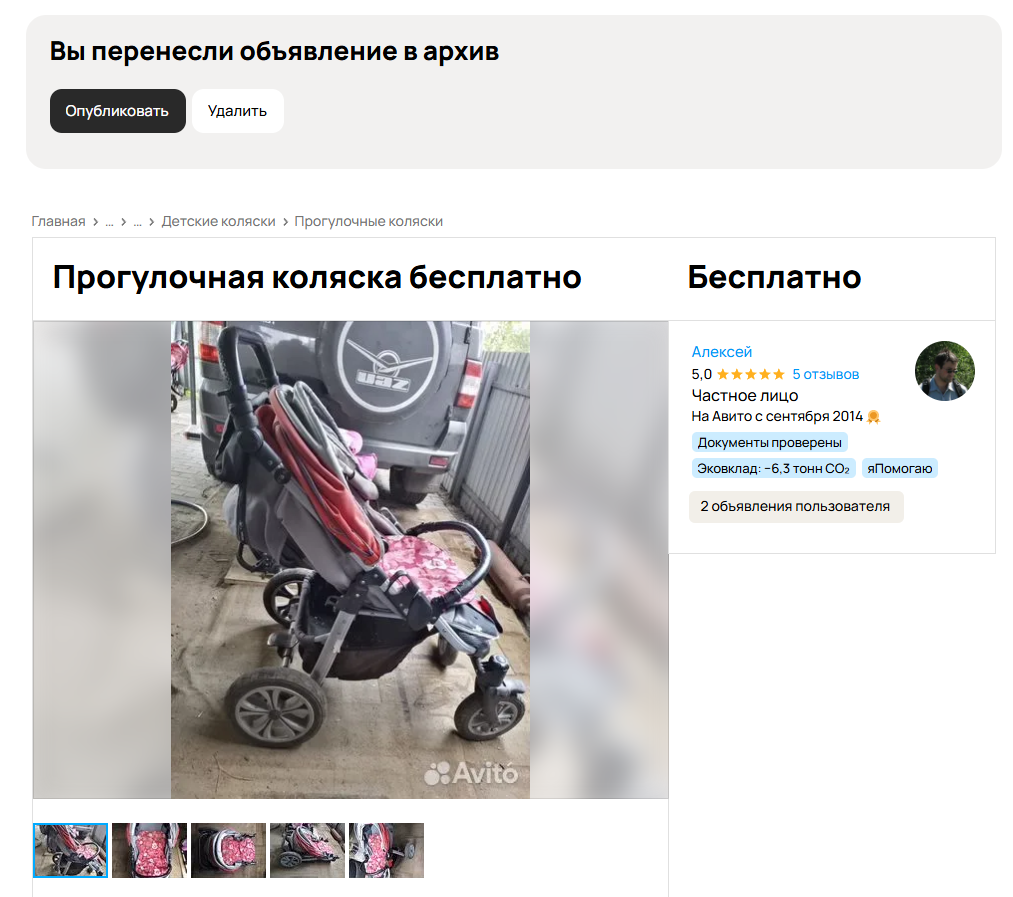1013x897 pixels.
Task: Click the Эковклад CO₂ badge
Action: coord(773,469)
